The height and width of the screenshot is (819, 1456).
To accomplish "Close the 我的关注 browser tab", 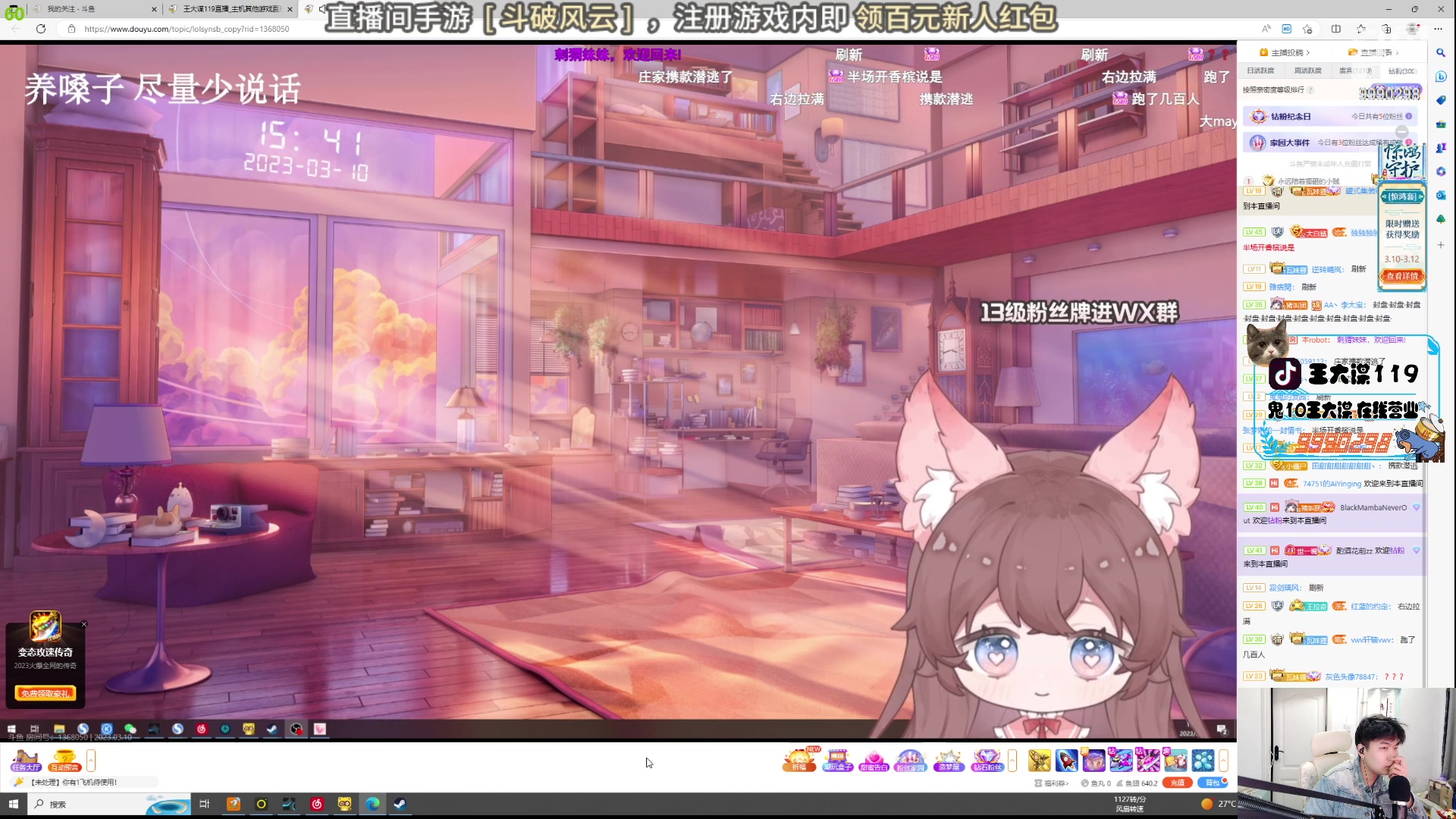I will [154, 9].
